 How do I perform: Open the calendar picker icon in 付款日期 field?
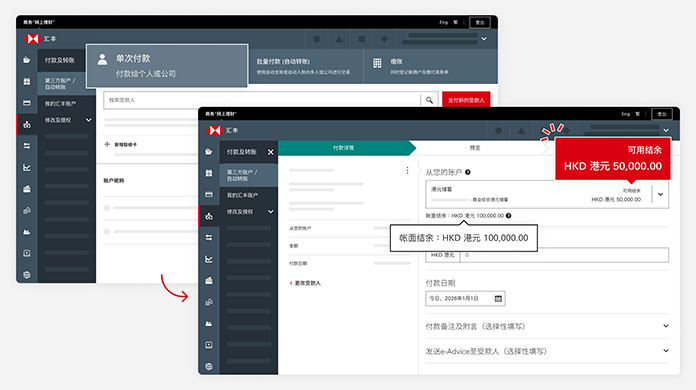click(x=498, y=299)
